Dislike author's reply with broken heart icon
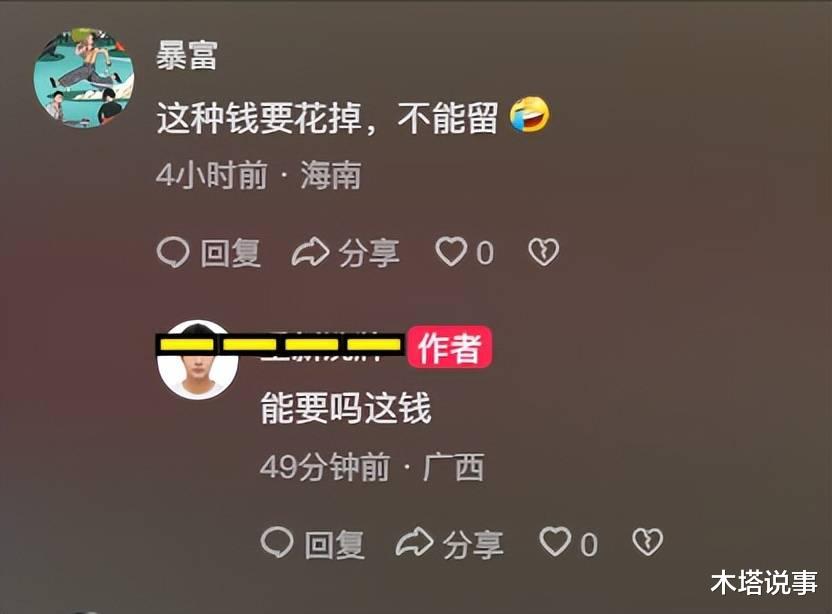The width and height of the screenshot is (832, 614). [x=648, y=542]
